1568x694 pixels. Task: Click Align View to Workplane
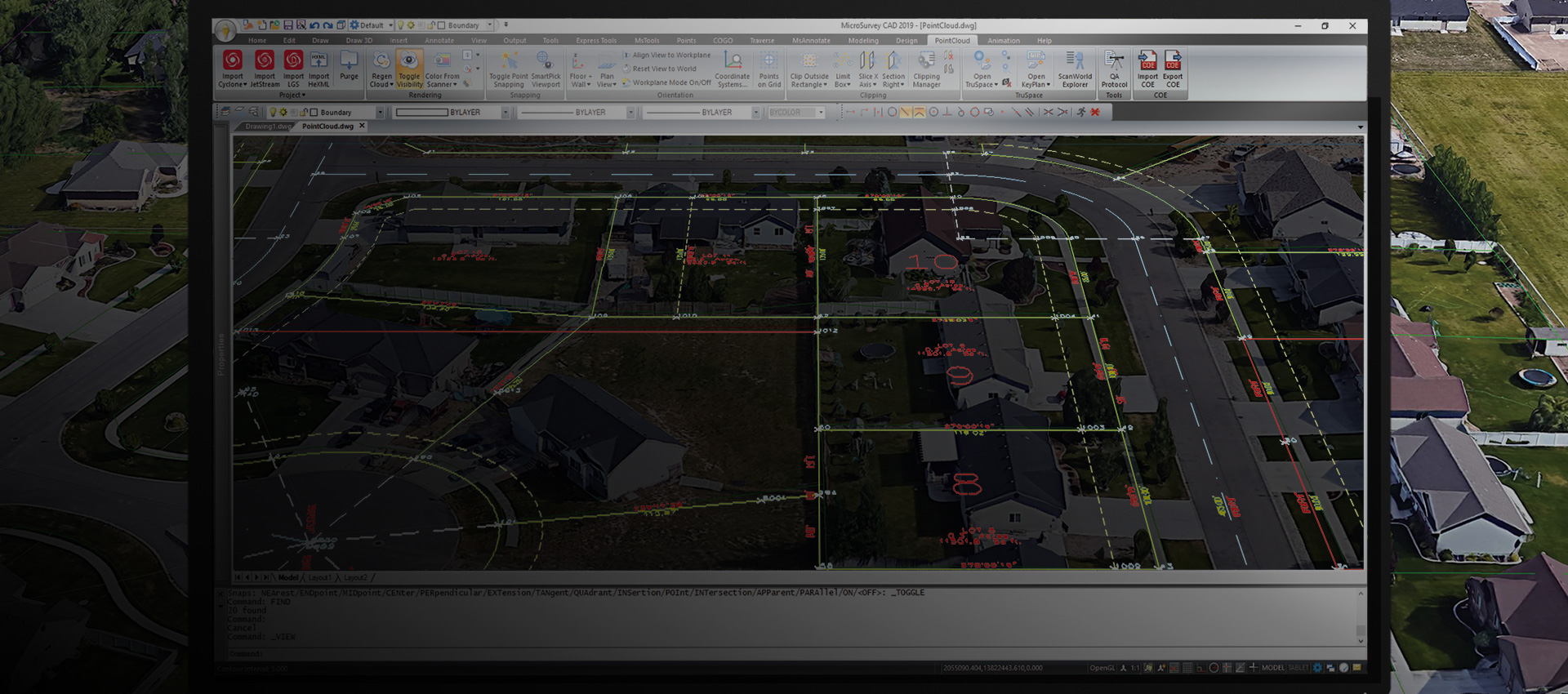[x=670, y=56]
